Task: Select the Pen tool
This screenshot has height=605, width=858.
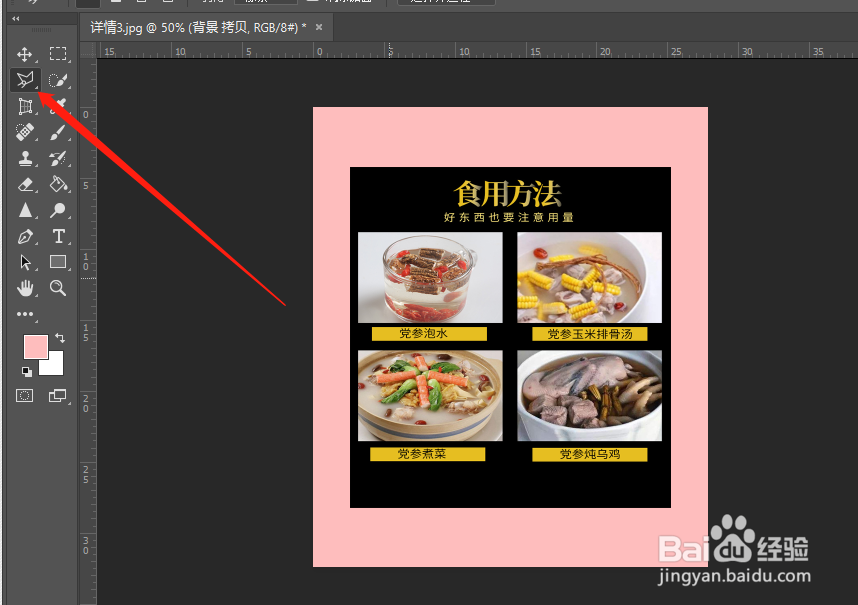Action: point(25,236)
